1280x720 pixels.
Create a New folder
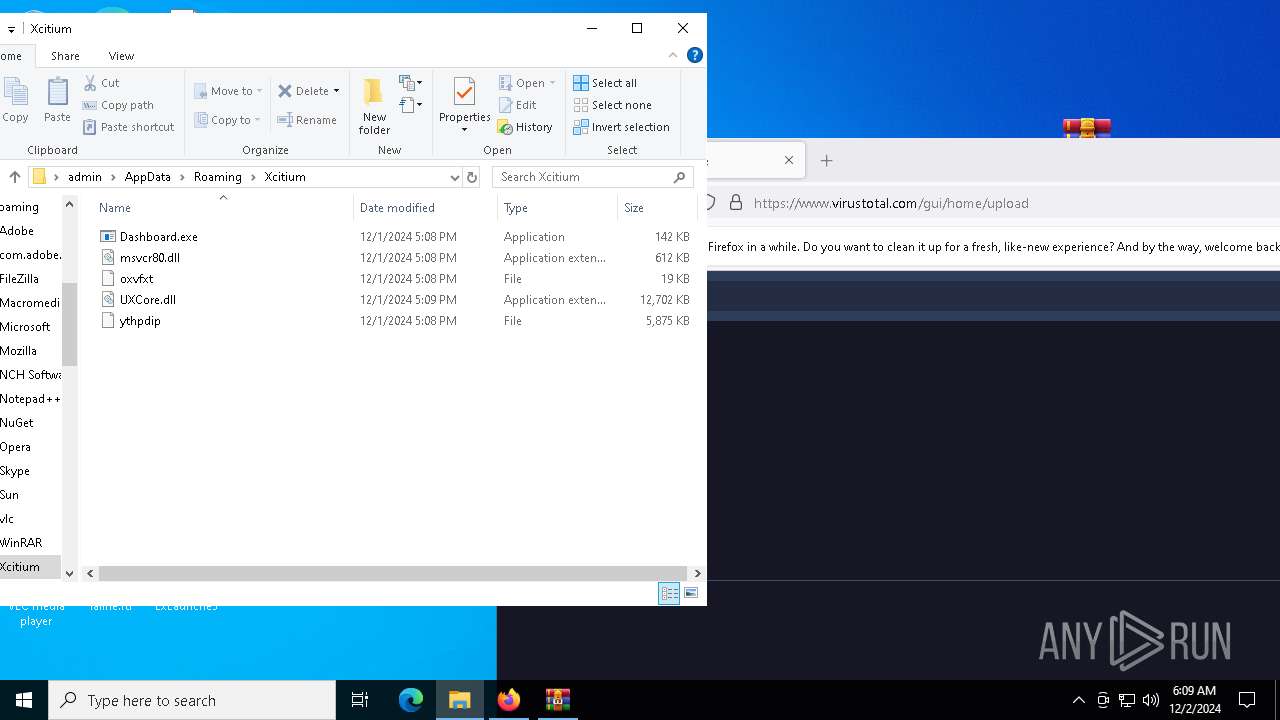[374, 106]
